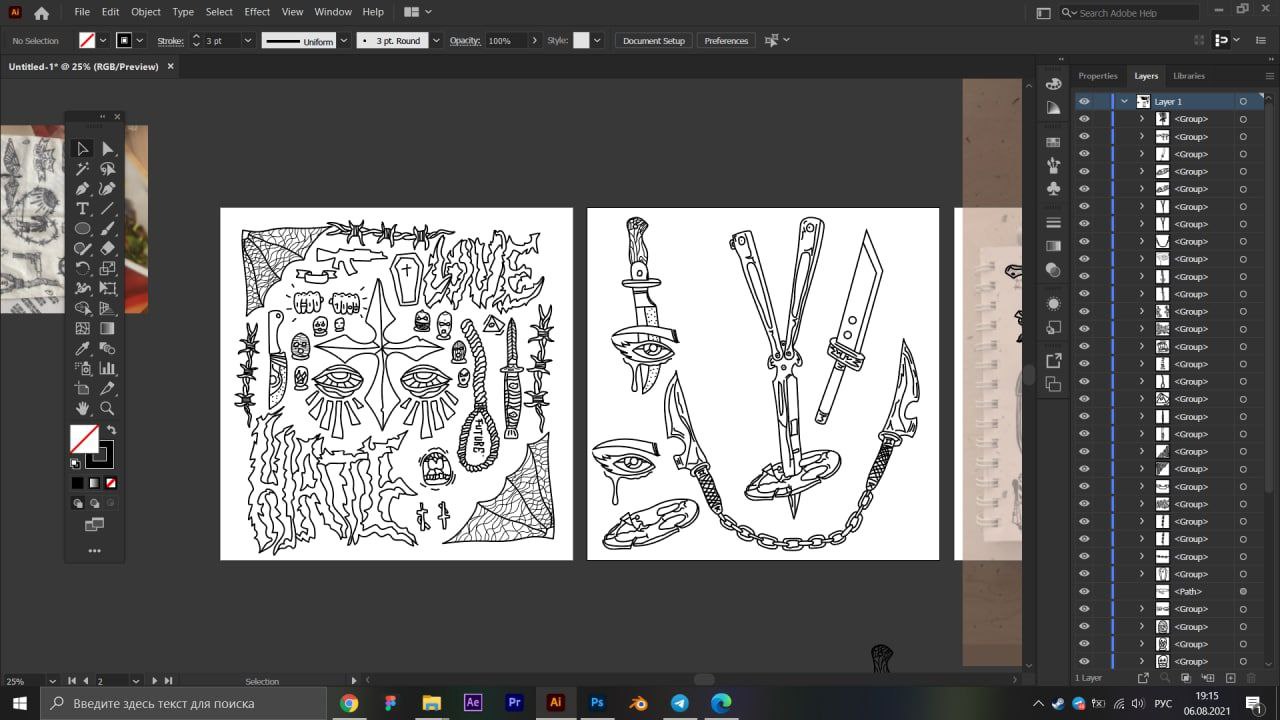This screenshot has width=1280, height=720.
Task: Choose the Free Transform tool
Action: pos(107,289)
